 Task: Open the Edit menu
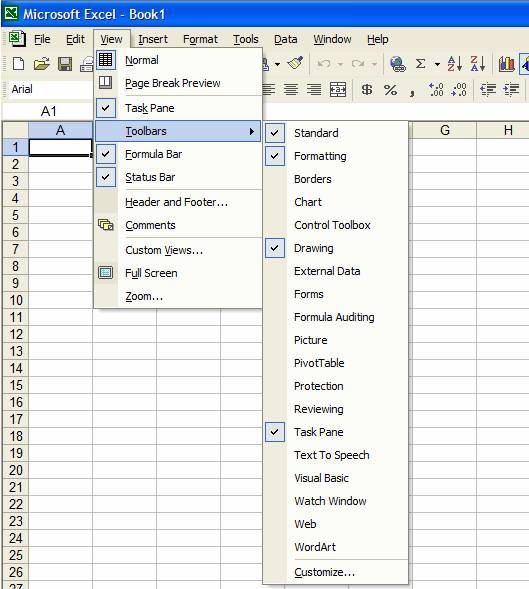75,39
